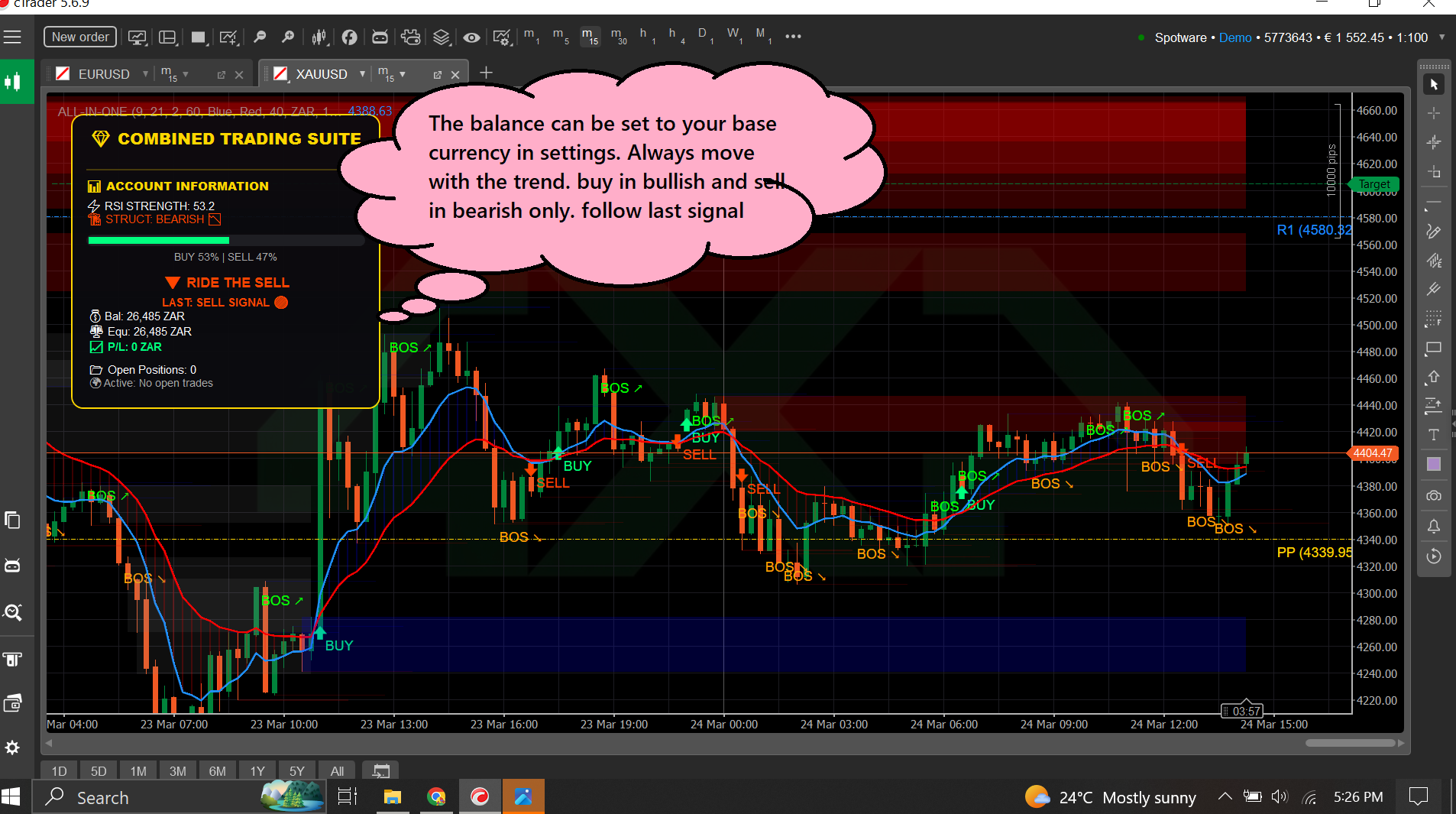Screen dimensions: 1456x814
Task: Select the Text drawing tool
Action: pyautogui.click(x=1433, y=435)
